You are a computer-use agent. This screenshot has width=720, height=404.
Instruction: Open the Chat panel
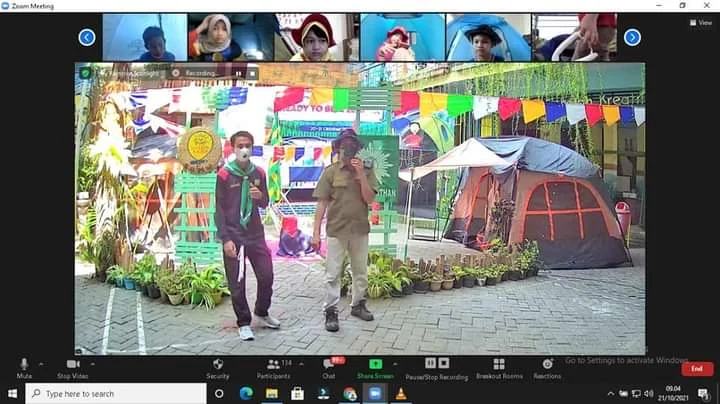tap(329, 368)
